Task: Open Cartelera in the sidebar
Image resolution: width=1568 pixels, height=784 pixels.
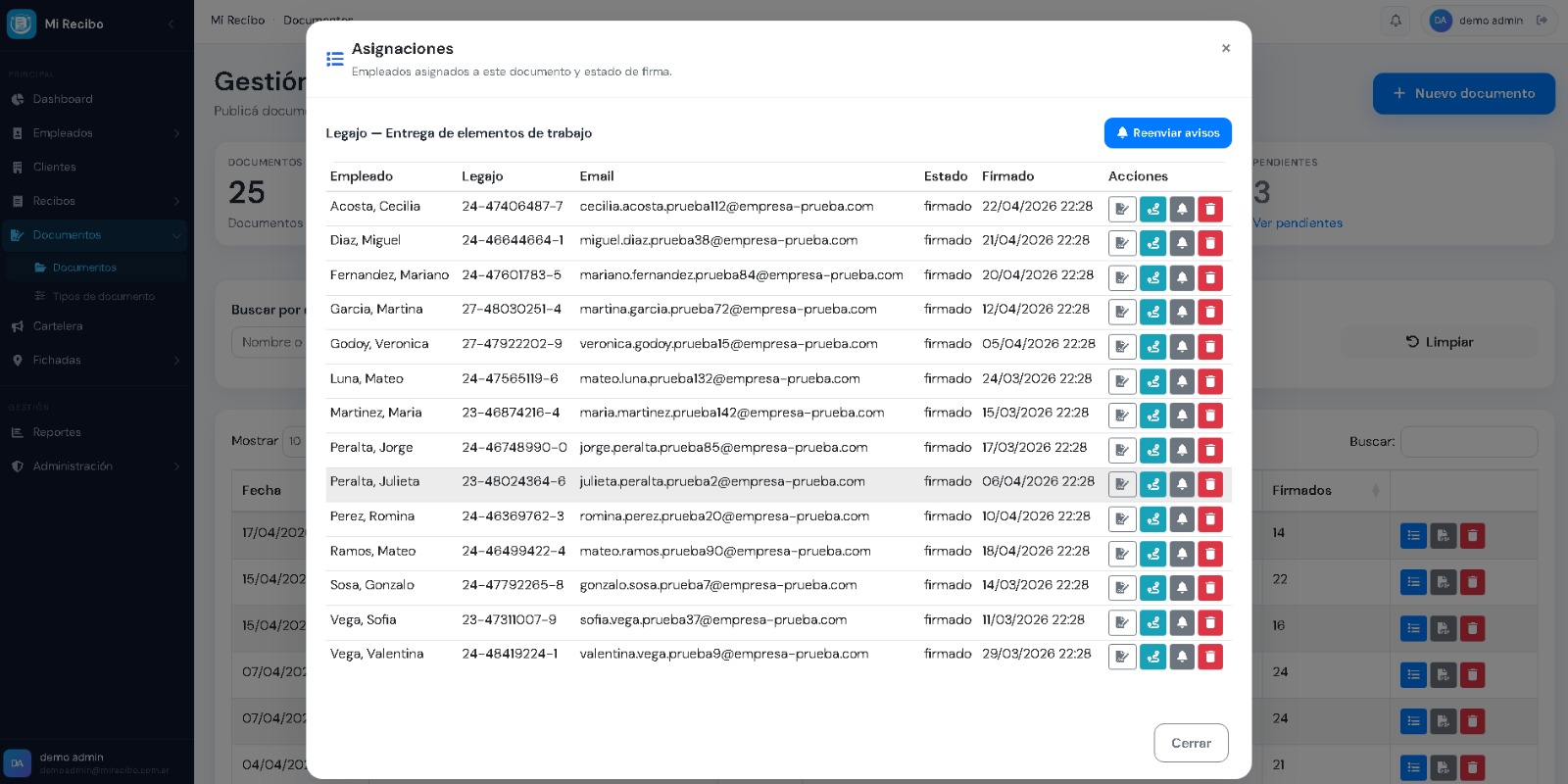Action: [96, 326]
